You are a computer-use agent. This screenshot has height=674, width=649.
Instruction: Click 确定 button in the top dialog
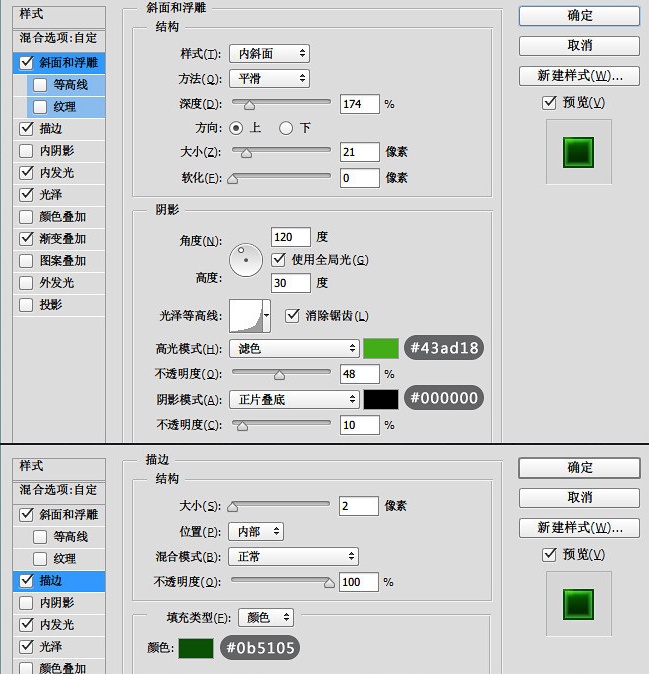[x=579, y=16]
